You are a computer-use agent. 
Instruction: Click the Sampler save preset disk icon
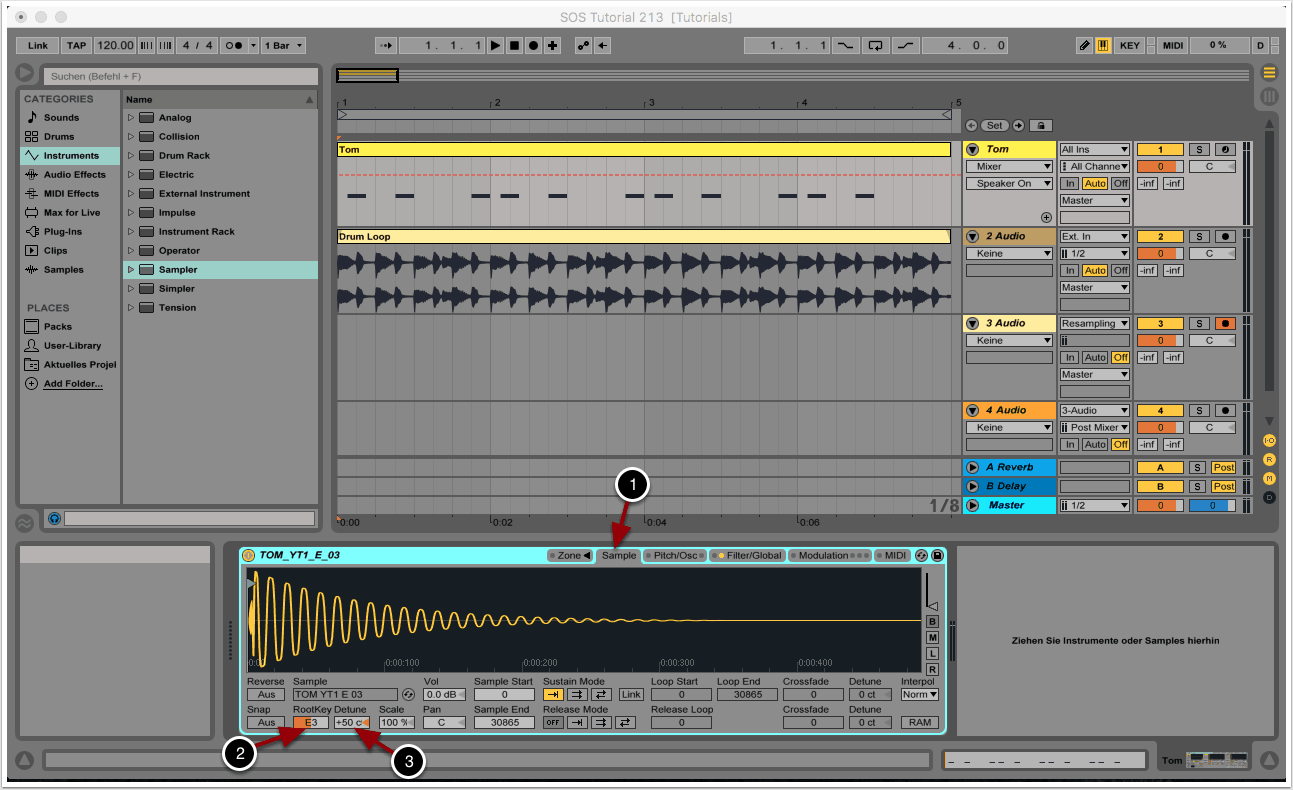point(937,556)
